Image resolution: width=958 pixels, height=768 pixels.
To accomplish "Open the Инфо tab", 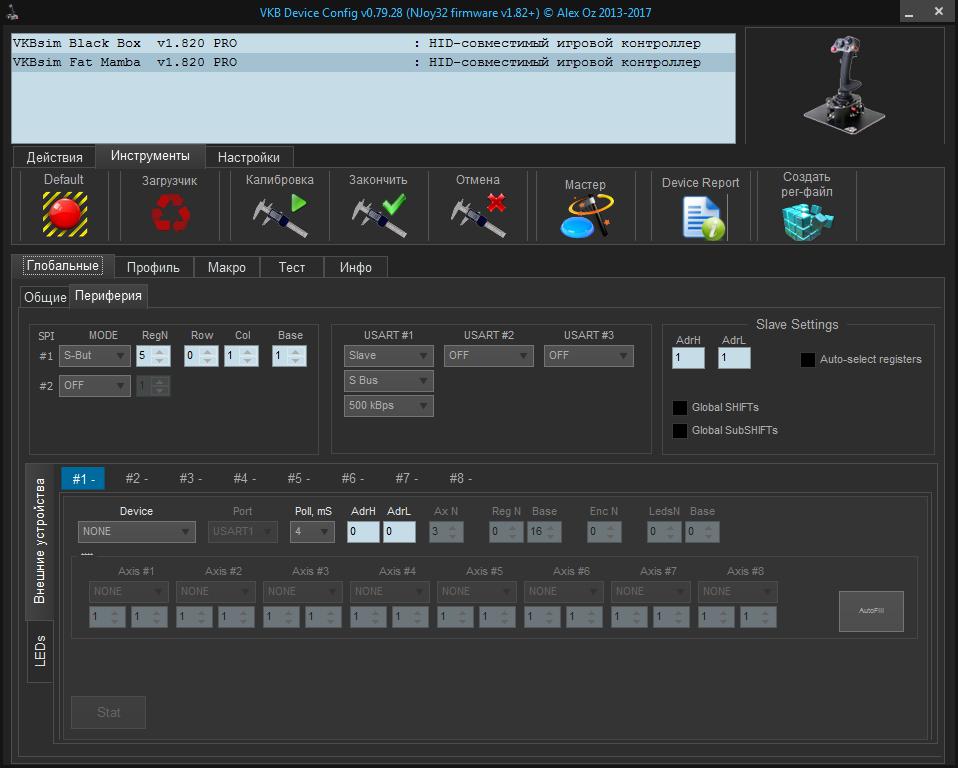I will click(356, 267).
